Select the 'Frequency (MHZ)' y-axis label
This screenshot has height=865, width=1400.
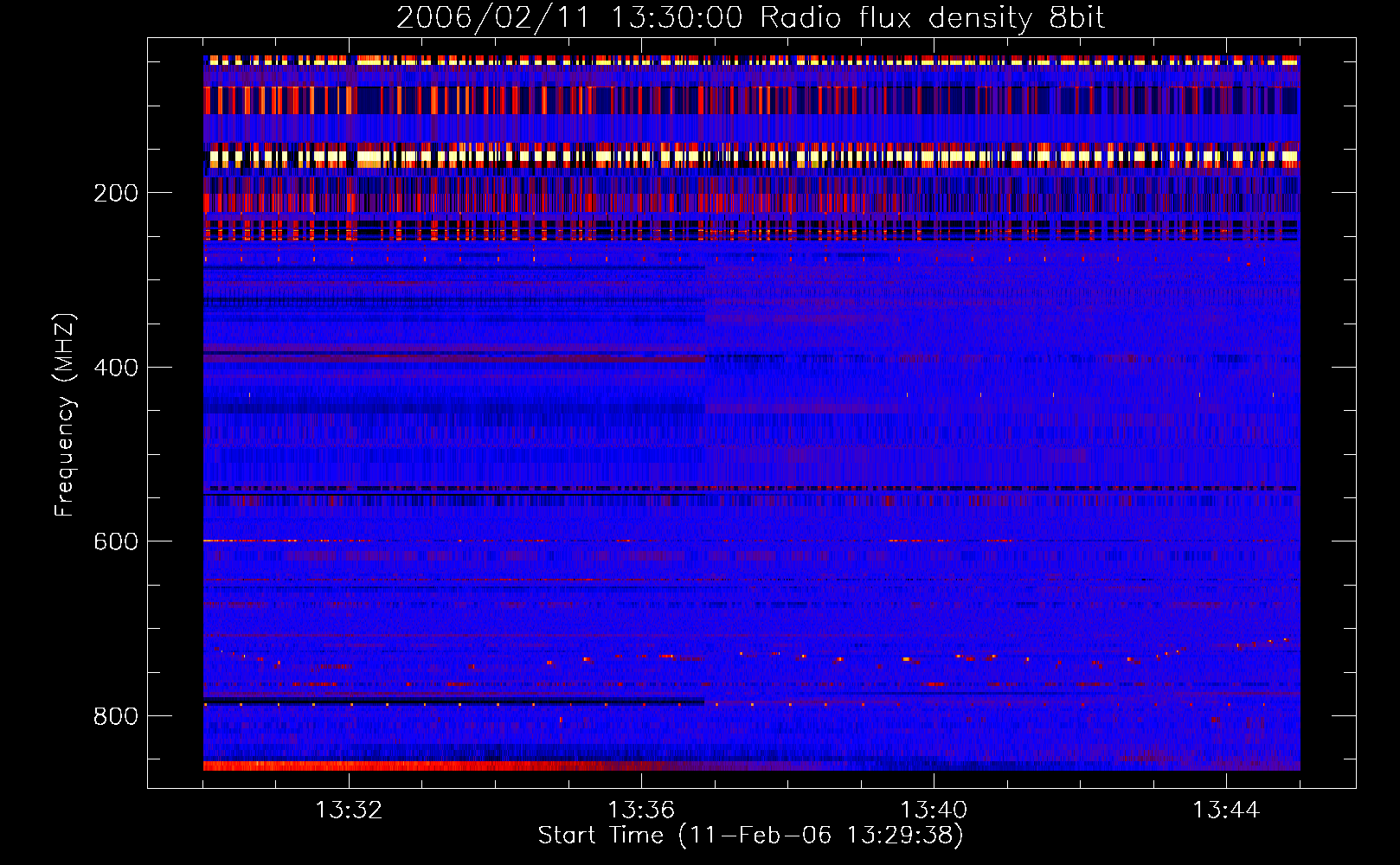pos(65,414)
